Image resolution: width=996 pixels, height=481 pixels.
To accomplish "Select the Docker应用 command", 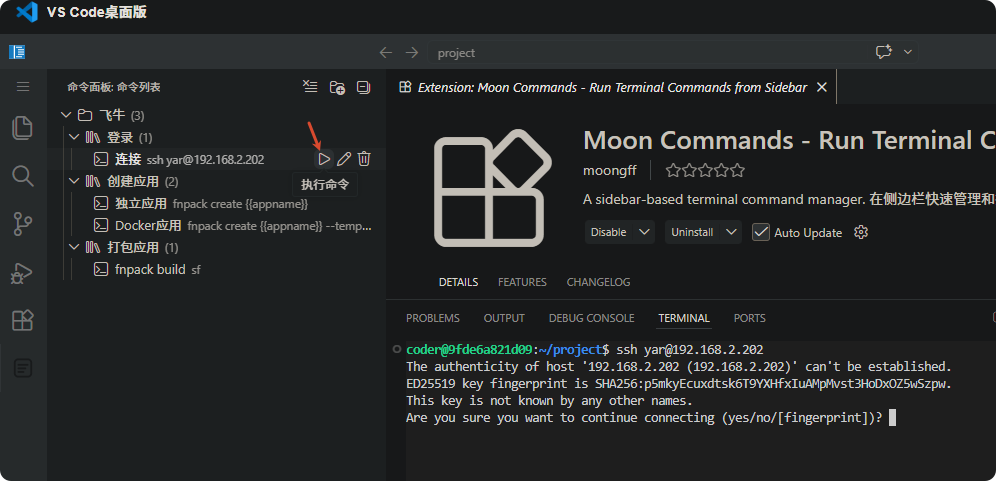I will [216, 226].
